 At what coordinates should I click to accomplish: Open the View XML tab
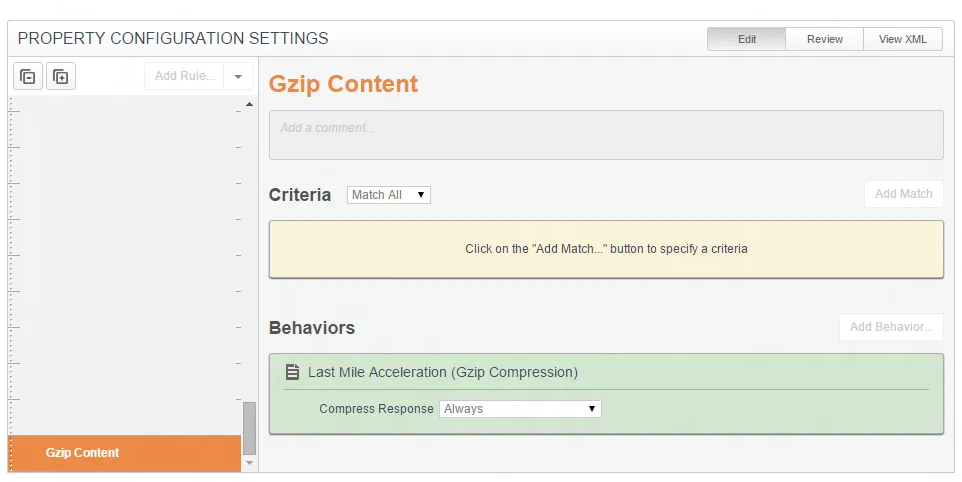[903, 39]
